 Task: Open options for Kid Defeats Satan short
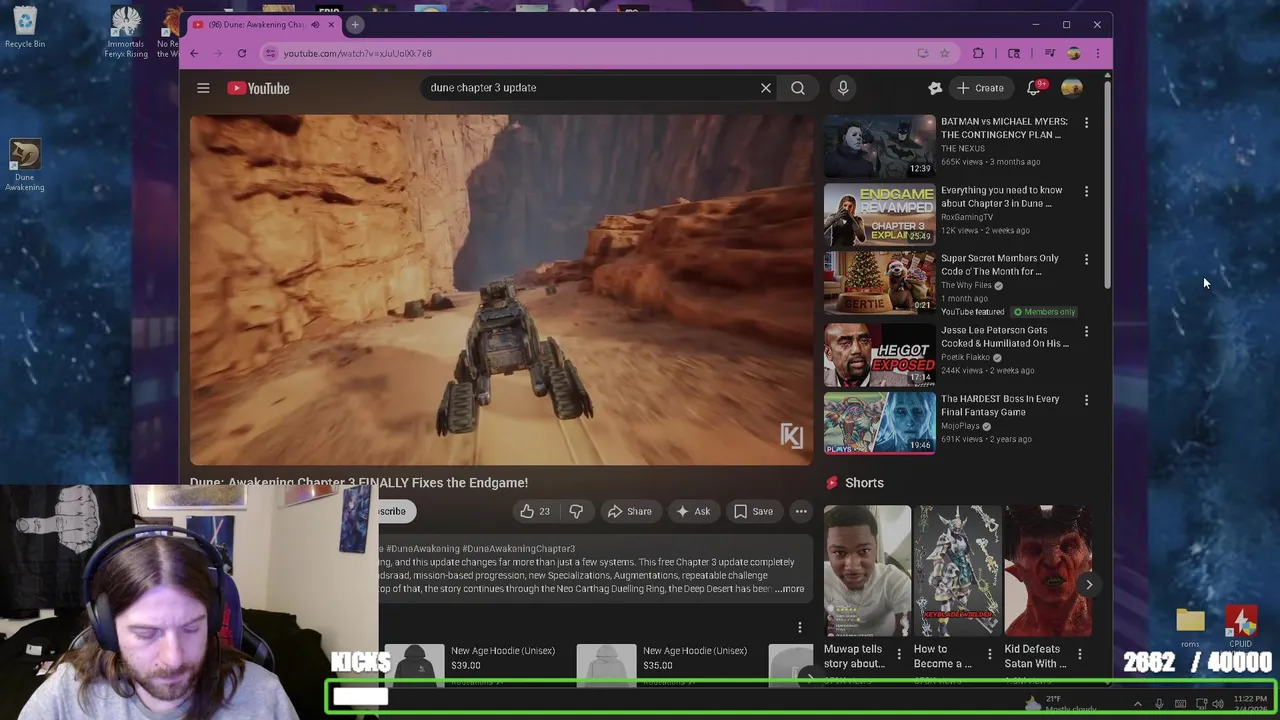tap(1080, 655)
